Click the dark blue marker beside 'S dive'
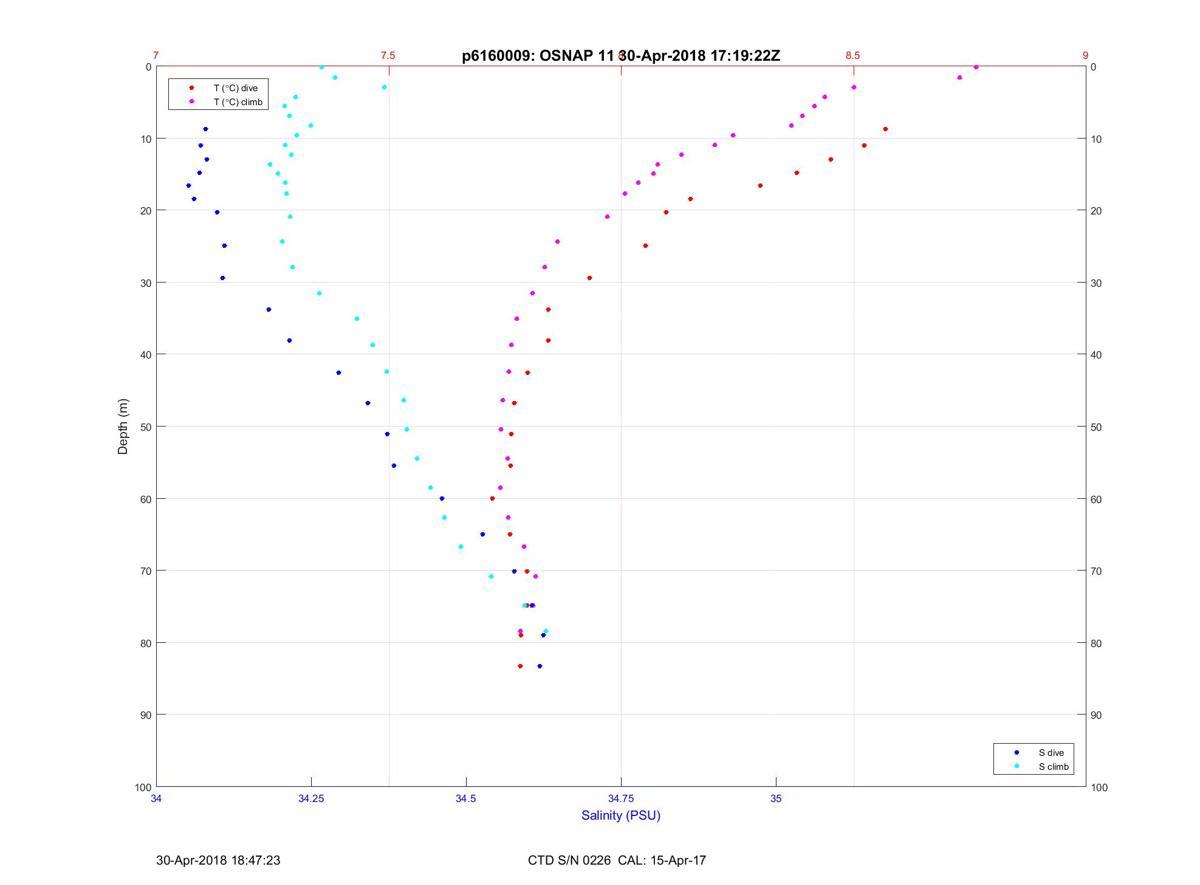 [x=1016, y=752]
